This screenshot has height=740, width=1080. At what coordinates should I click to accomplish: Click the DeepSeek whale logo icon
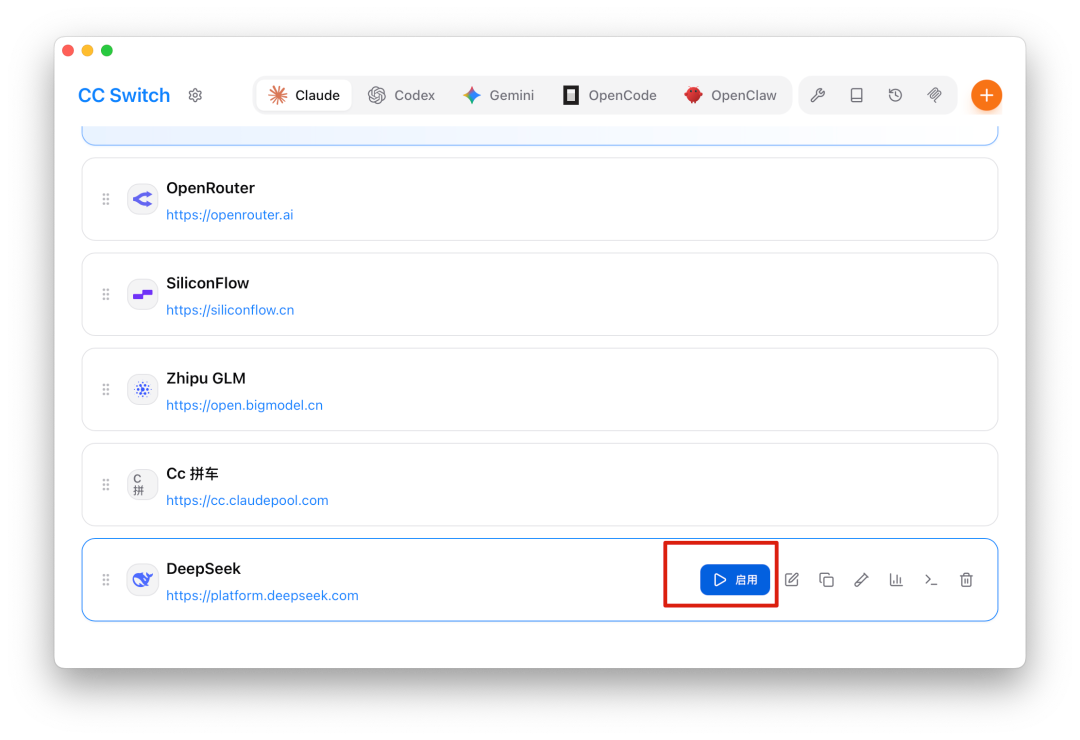143,579
